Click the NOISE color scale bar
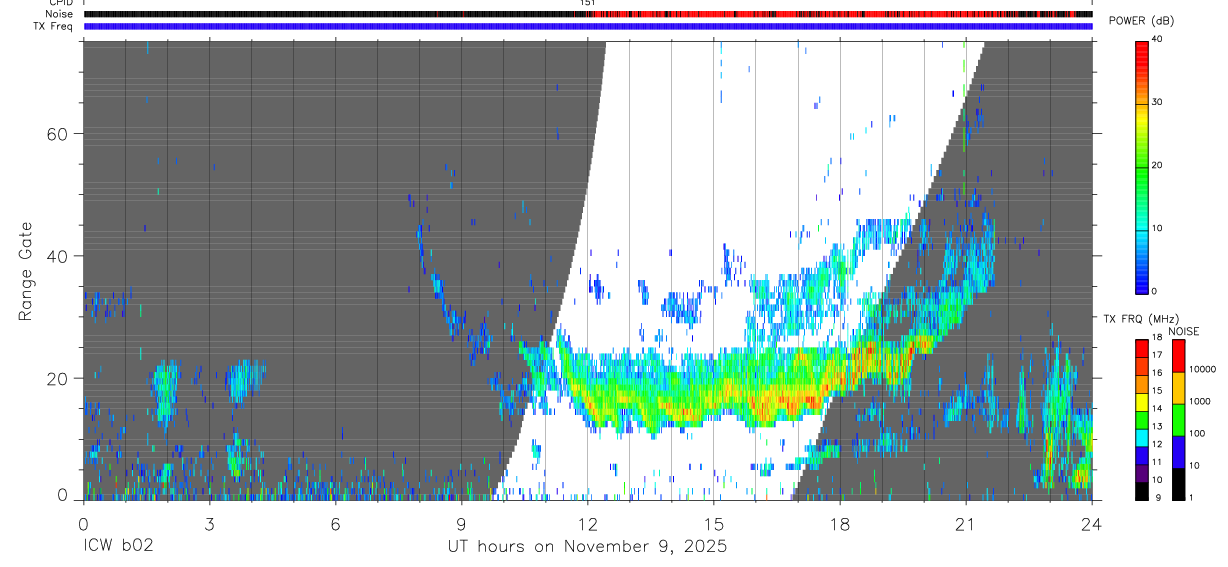The width and height of the screenshot is (1228, 567). click(1180, 419)
